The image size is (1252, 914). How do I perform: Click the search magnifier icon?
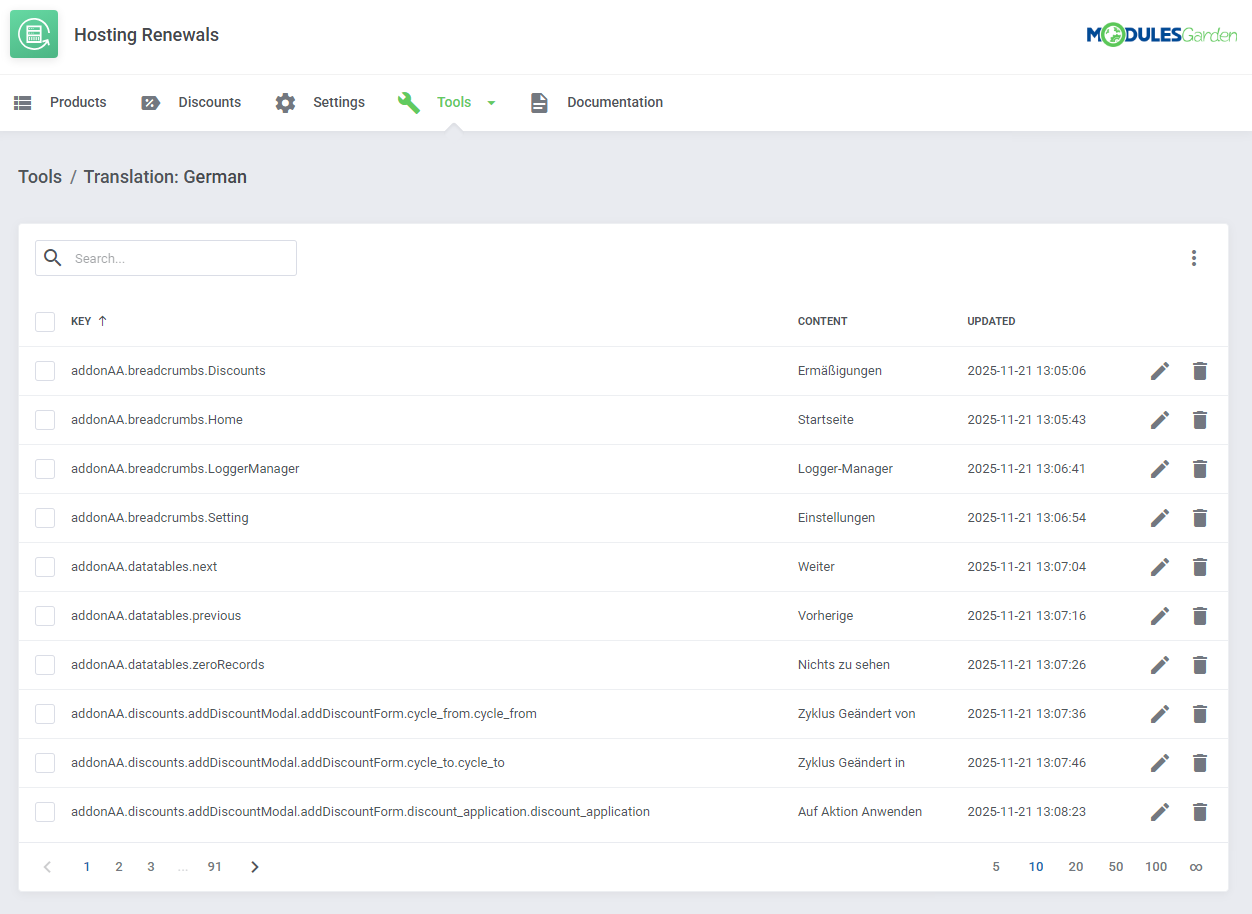pos(52,257)
